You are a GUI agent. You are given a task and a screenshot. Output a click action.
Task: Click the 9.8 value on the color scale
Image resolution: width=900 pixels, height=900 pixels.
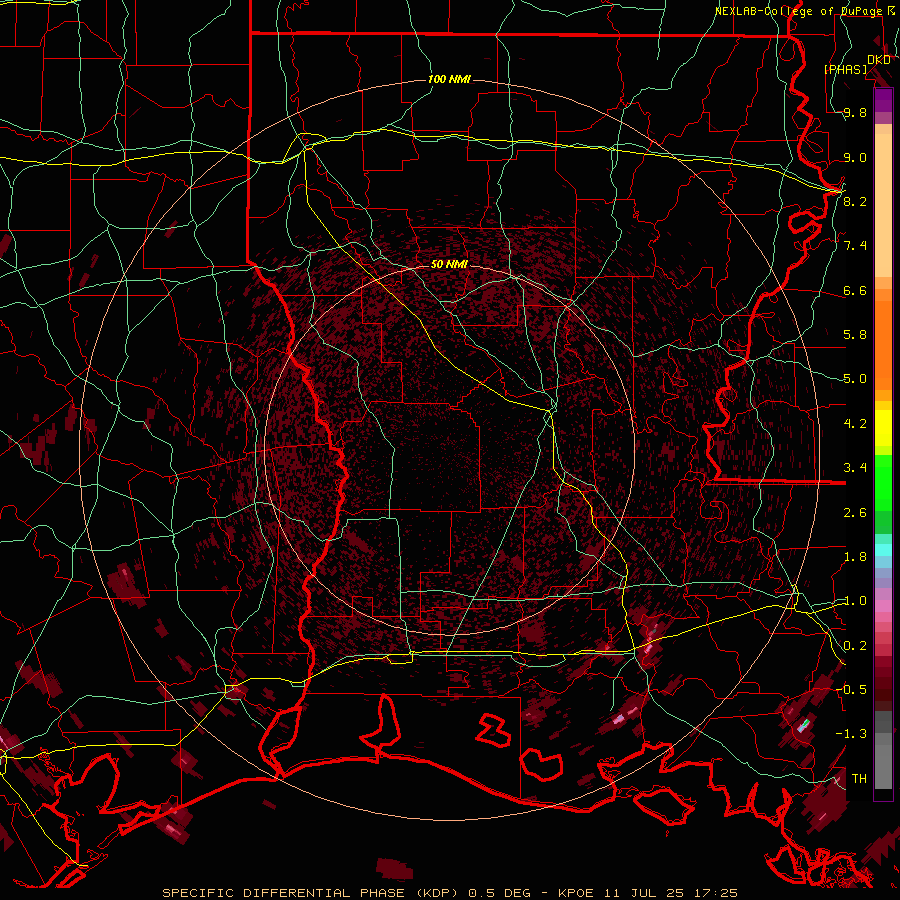coord(855,113)
